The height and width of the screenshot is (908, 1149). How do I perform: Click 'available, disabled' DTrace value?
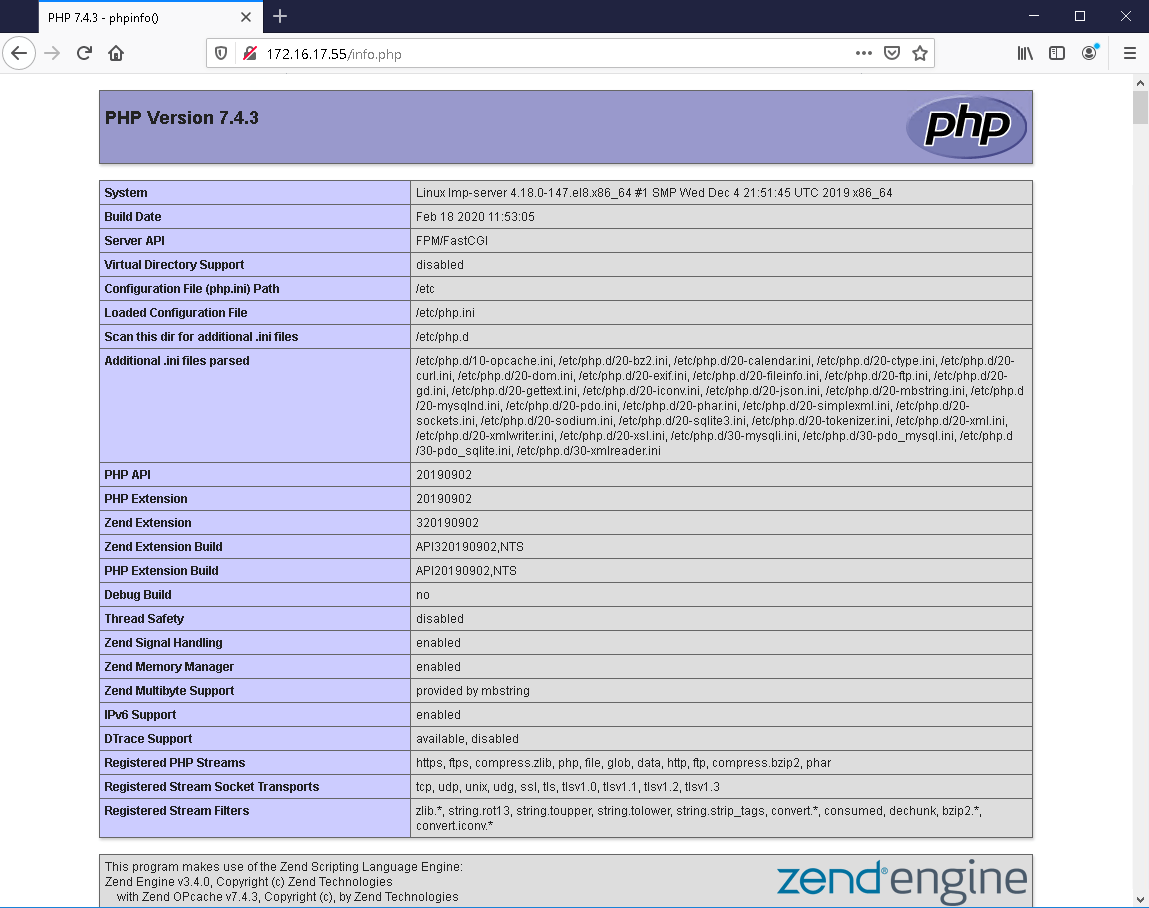(468, 739)
